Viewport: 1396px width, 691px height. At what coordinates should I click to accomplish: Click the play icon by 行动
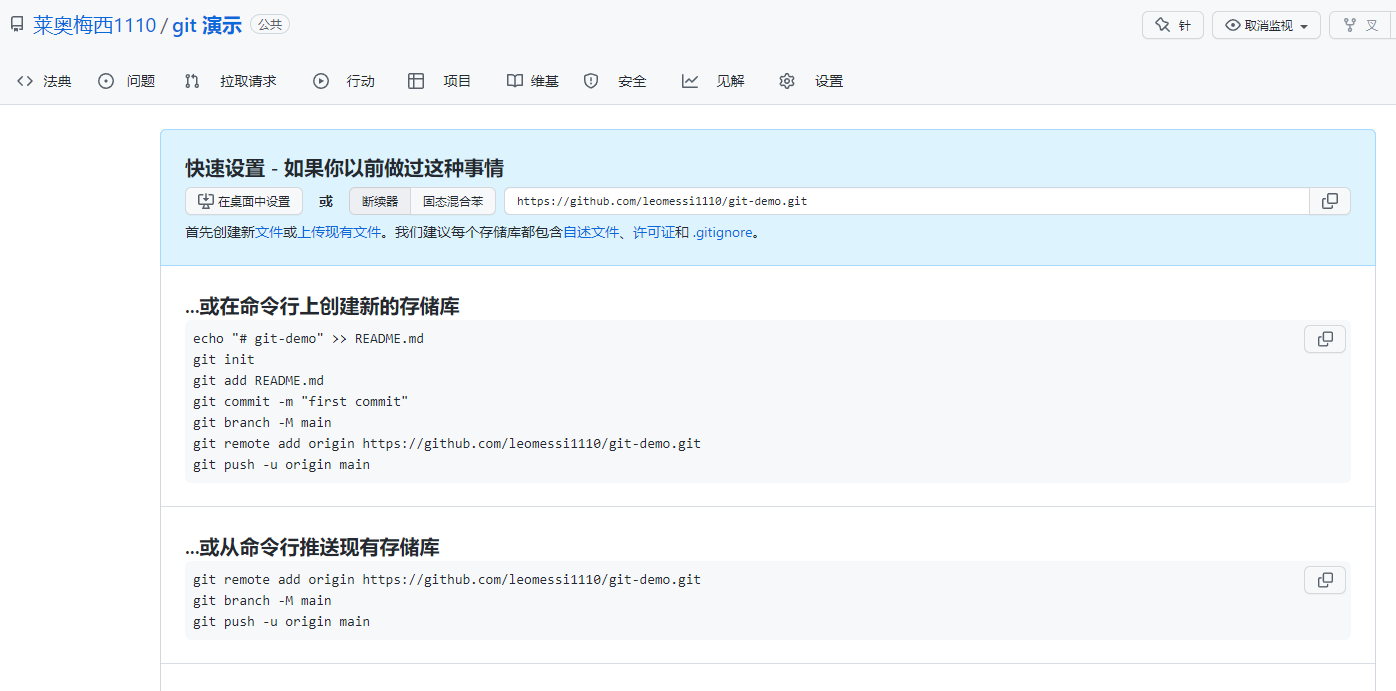click(x=321, y=81)
